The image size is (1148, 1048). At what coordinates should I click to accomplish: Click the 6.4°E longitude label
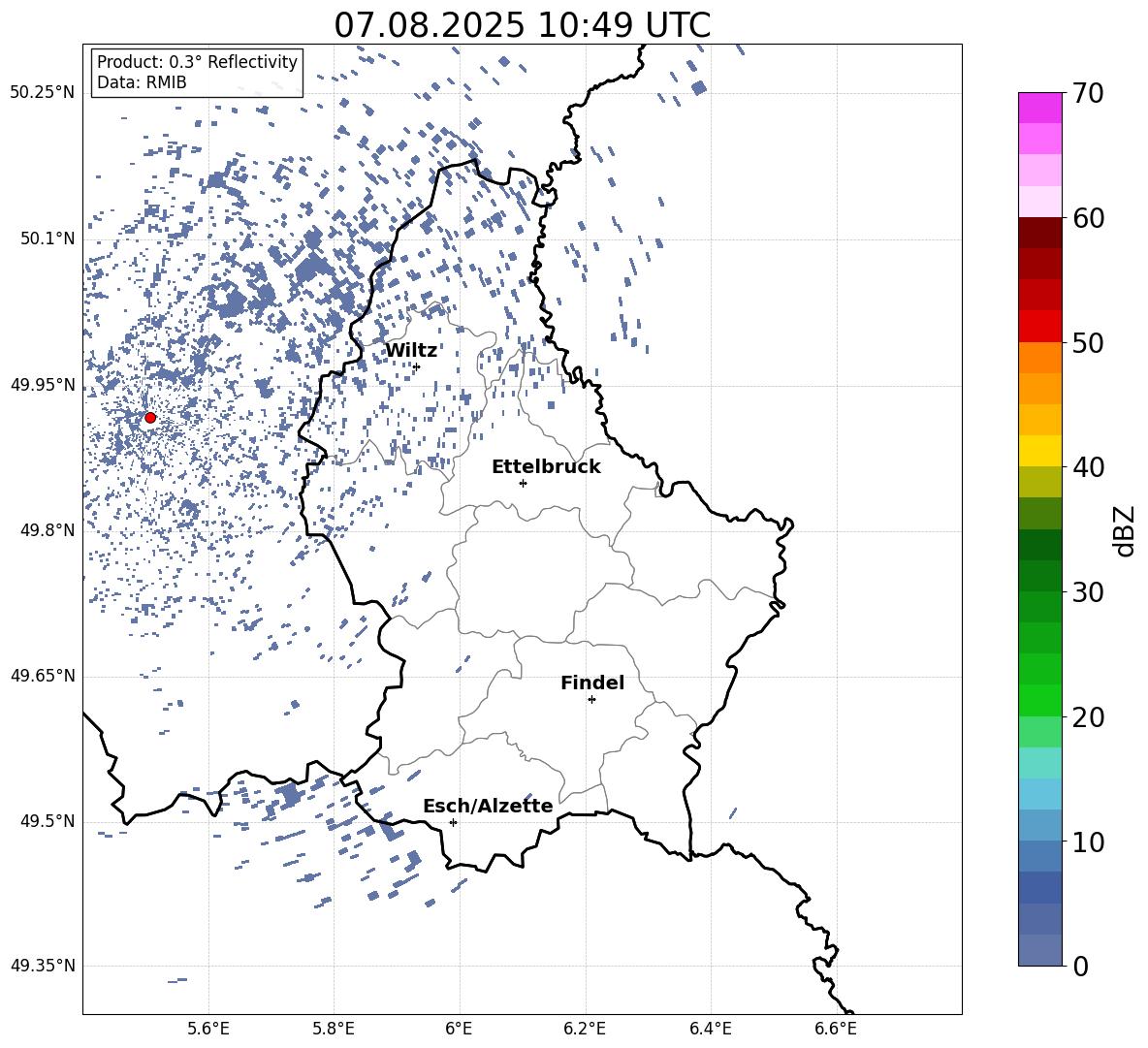(x=710, y=1029)
